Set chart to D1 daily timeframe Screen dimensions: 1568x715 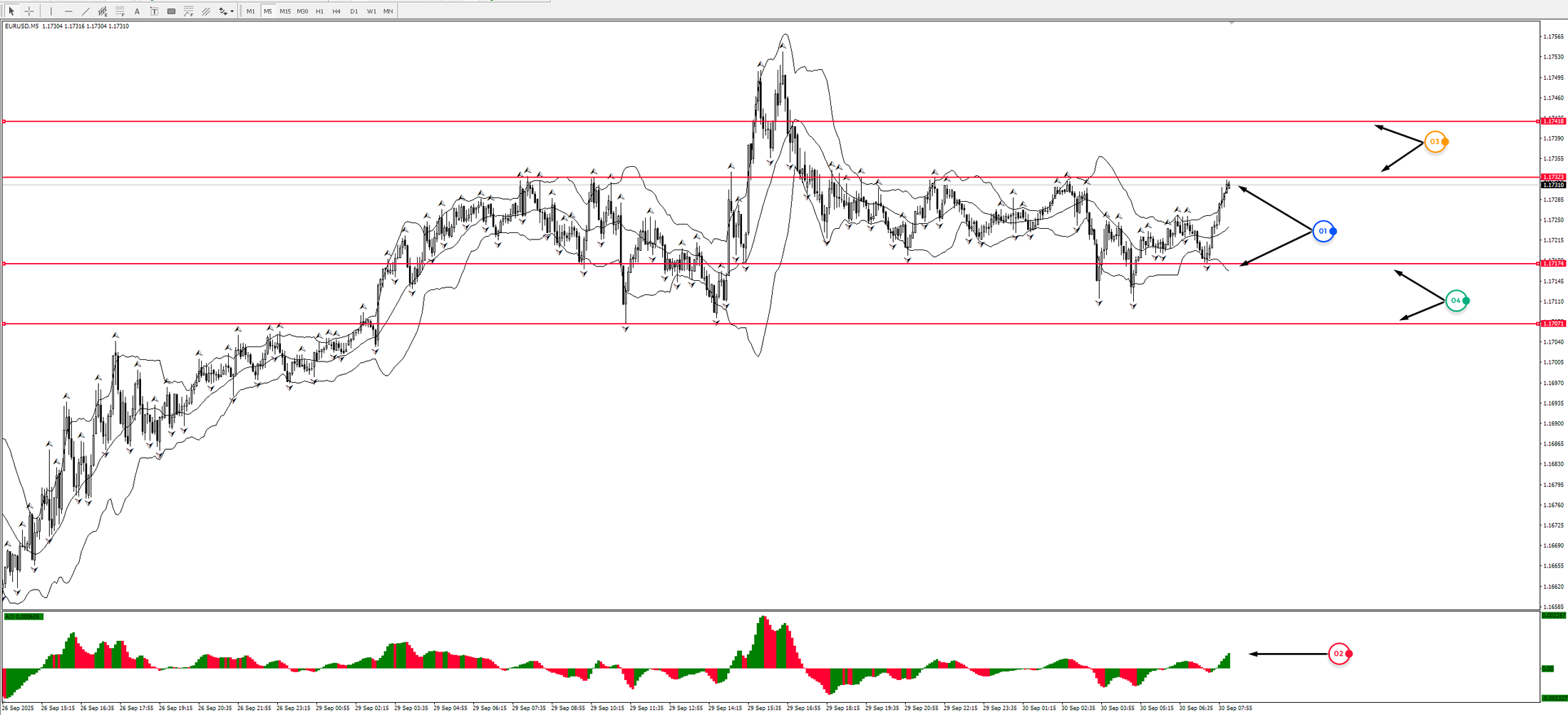pyautogui.click(x=354, y=11)
